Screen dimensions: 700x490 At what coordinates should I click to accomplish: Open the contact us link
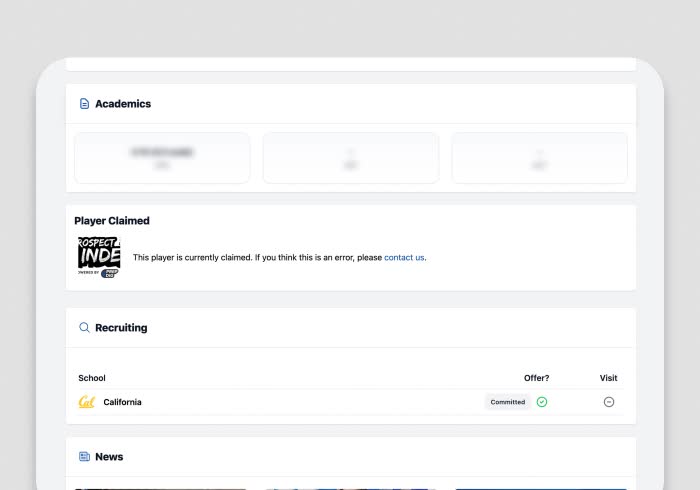[x=404, y=257]
